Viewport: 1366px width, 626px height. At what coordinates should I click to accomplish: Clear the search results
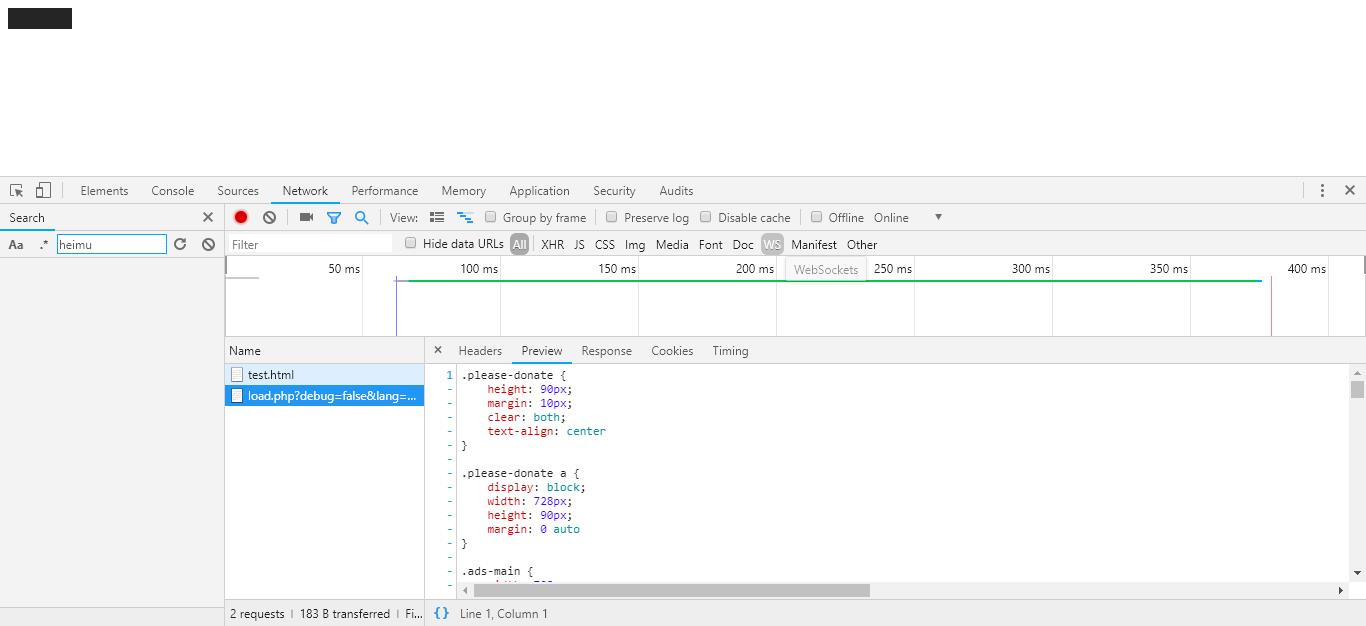tap(208, 244)
